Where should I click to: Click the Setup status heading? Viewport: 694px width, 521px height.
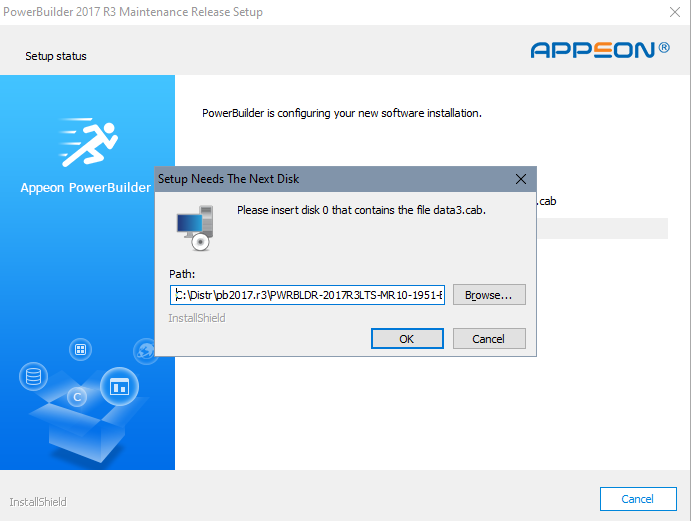pyautogui.click(x=56, y=56)
